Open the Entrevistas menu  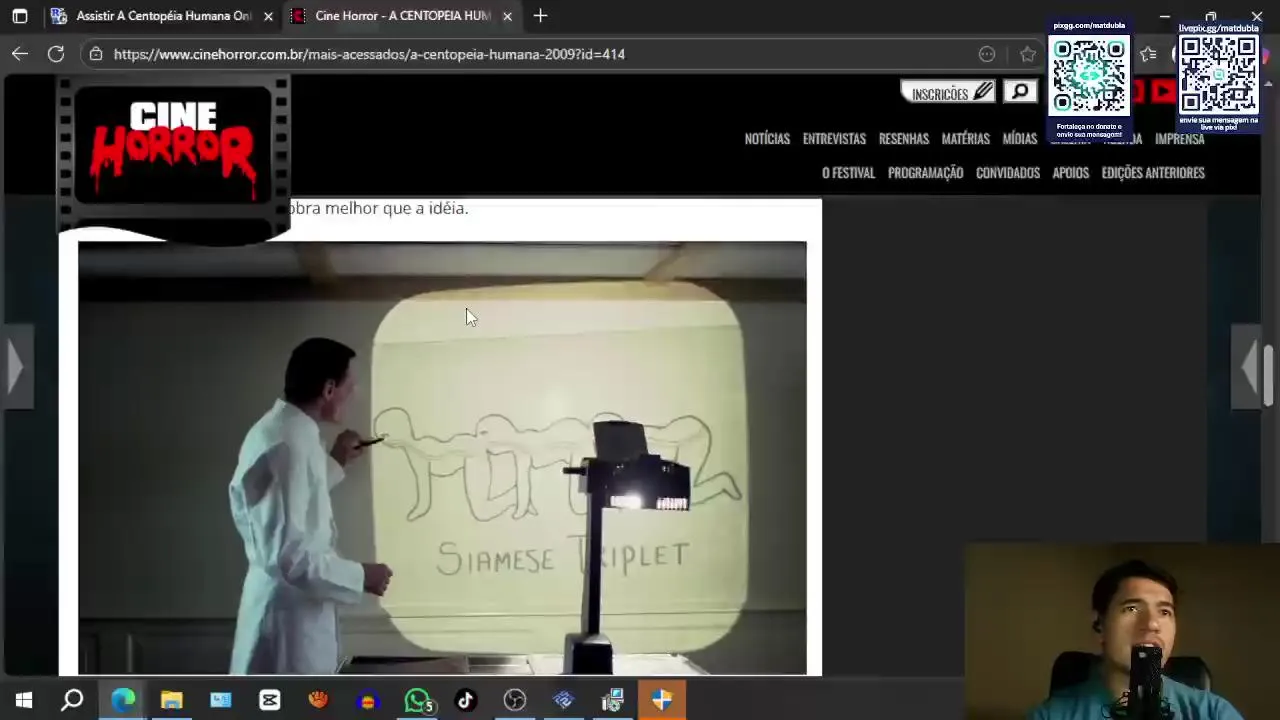834,139
